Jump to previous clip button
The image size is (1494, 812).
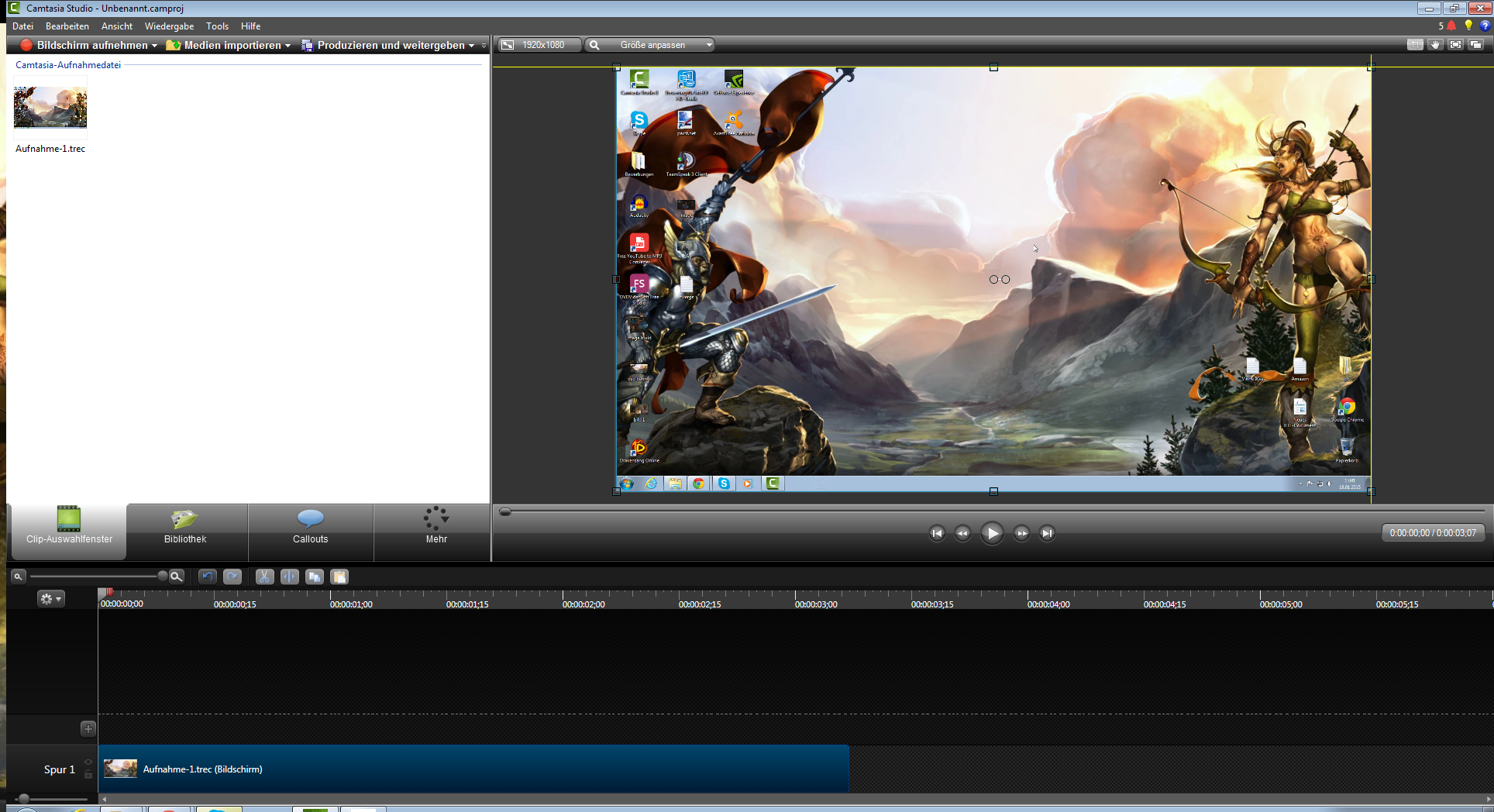[937, 533]
